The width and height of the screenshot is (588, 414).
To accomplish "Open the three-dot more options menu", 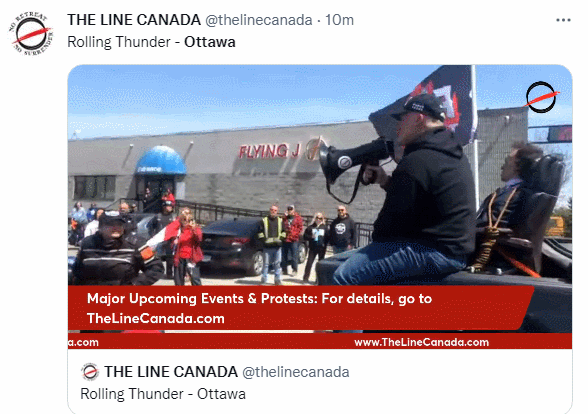I will click(563, 20).
